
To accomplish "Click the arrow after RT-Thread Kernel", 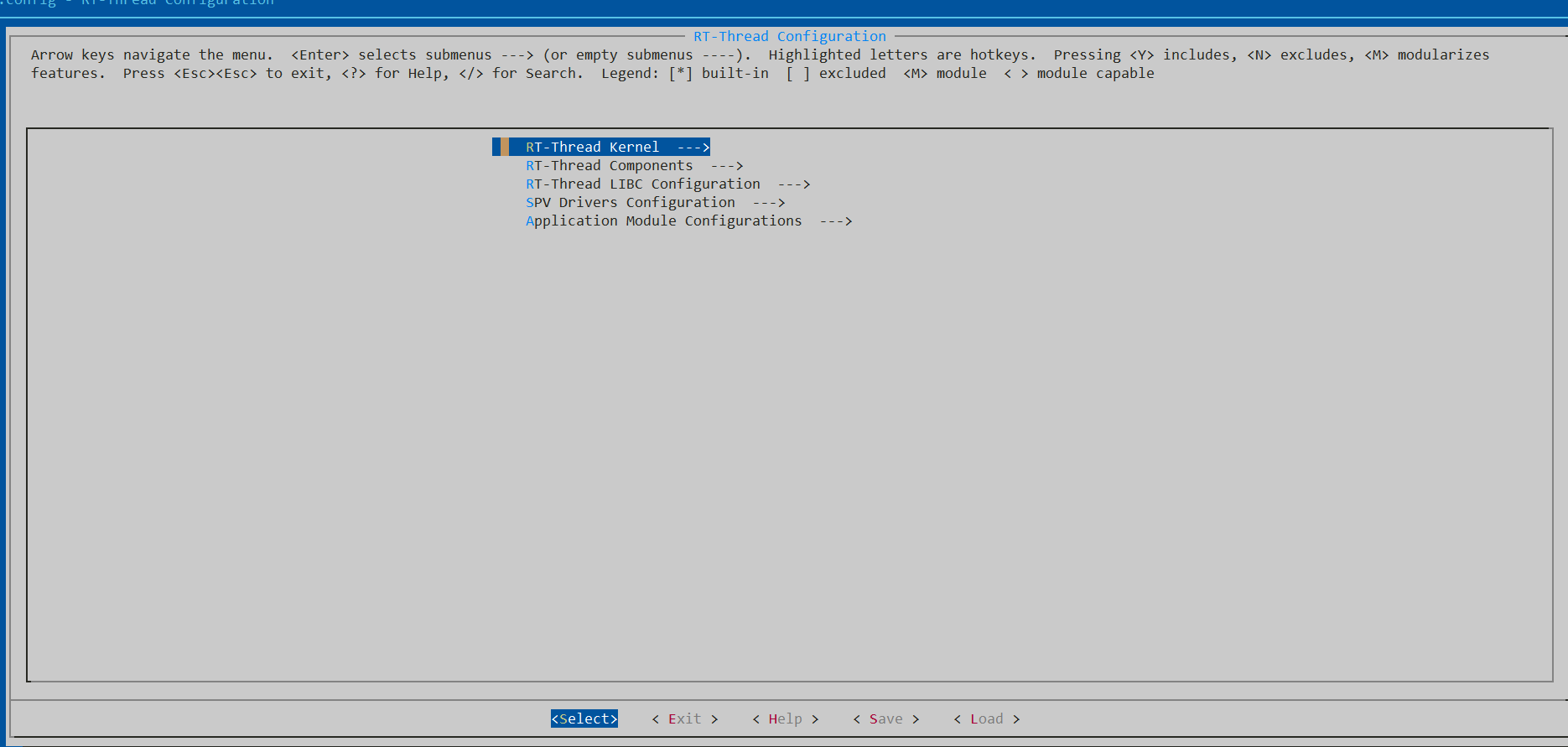I will tap(693, 148).
